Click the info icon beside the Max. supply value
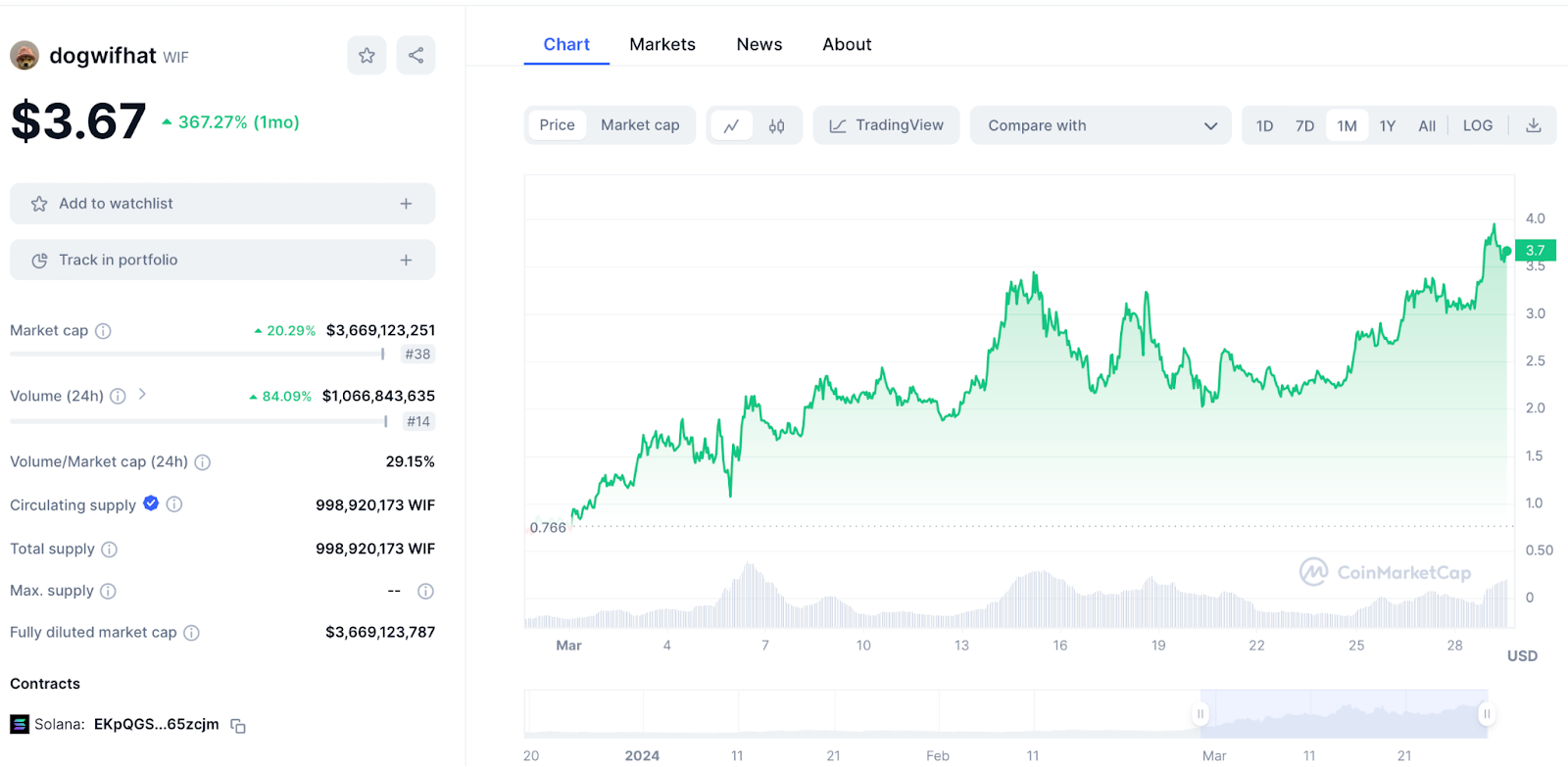1568x767 pixels. pos(425,591)
